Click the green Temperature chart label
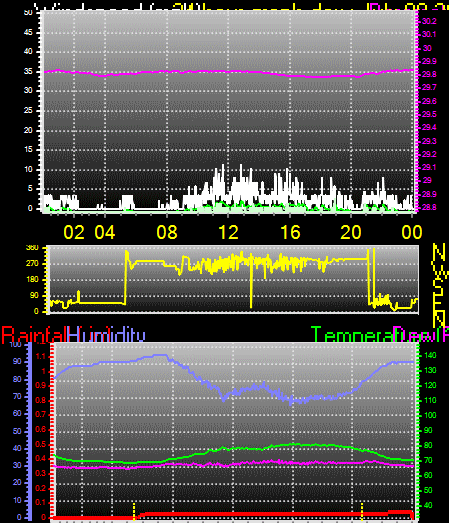Image resolution: width=449 pixels, height=523 pixels. (353, 335)
